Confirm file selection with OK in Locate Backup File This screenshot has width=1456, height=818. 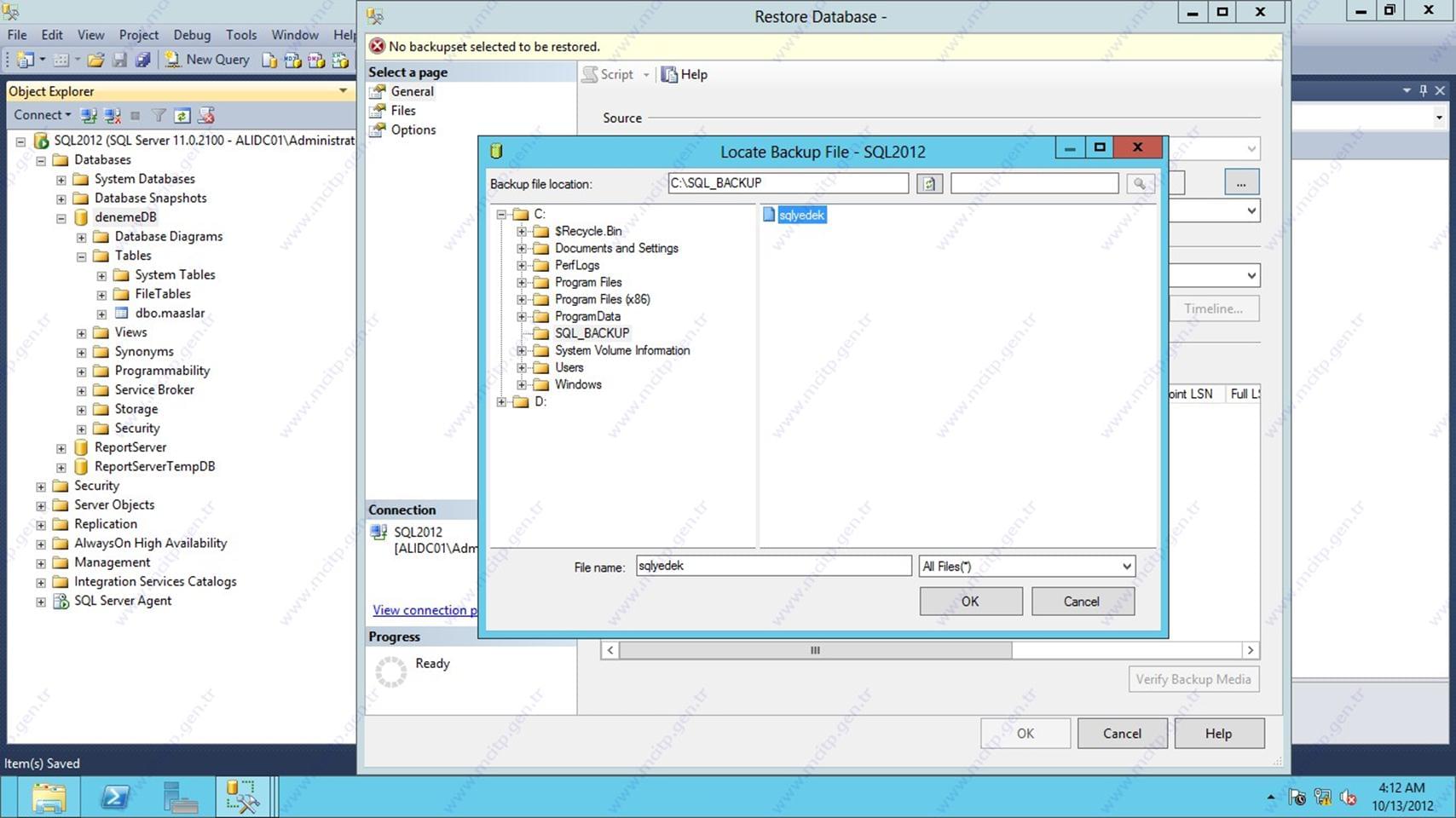[x=971, y=602]
